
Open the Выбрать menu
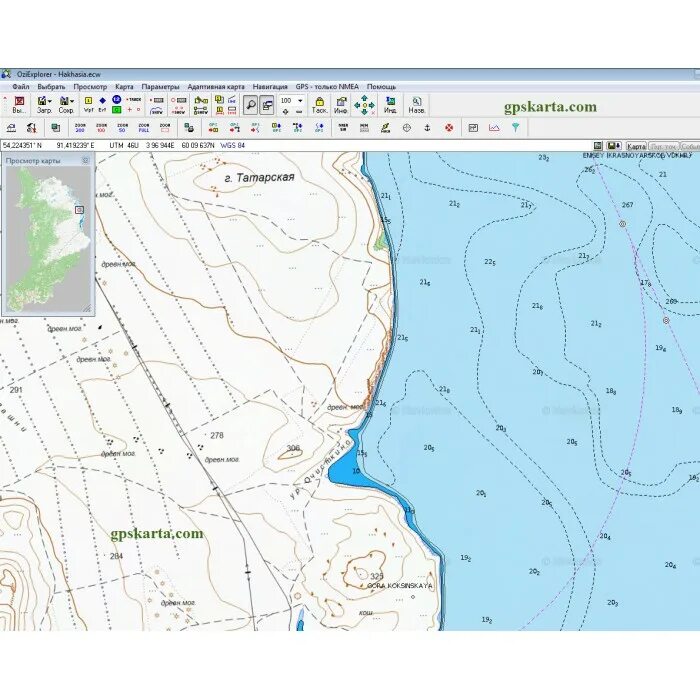[x=51, y=87]
